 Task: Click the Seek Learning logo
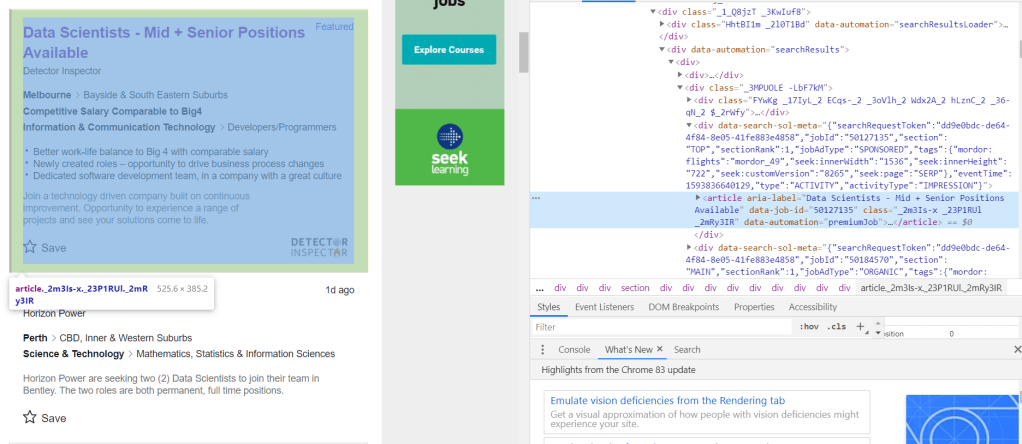(449, 147)
